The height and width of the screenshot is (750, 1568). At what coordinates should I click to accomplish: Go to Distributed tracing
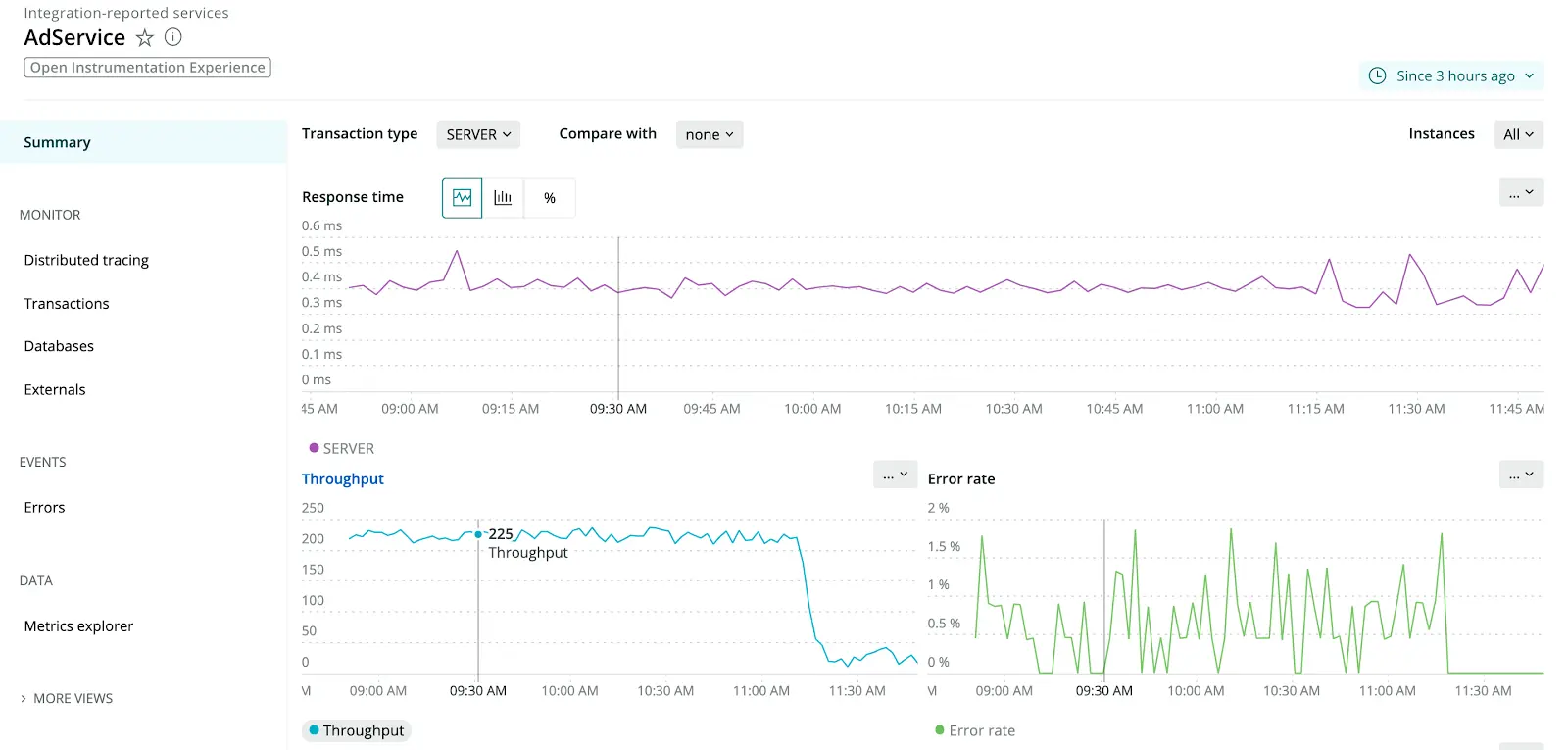pos(86,260)
